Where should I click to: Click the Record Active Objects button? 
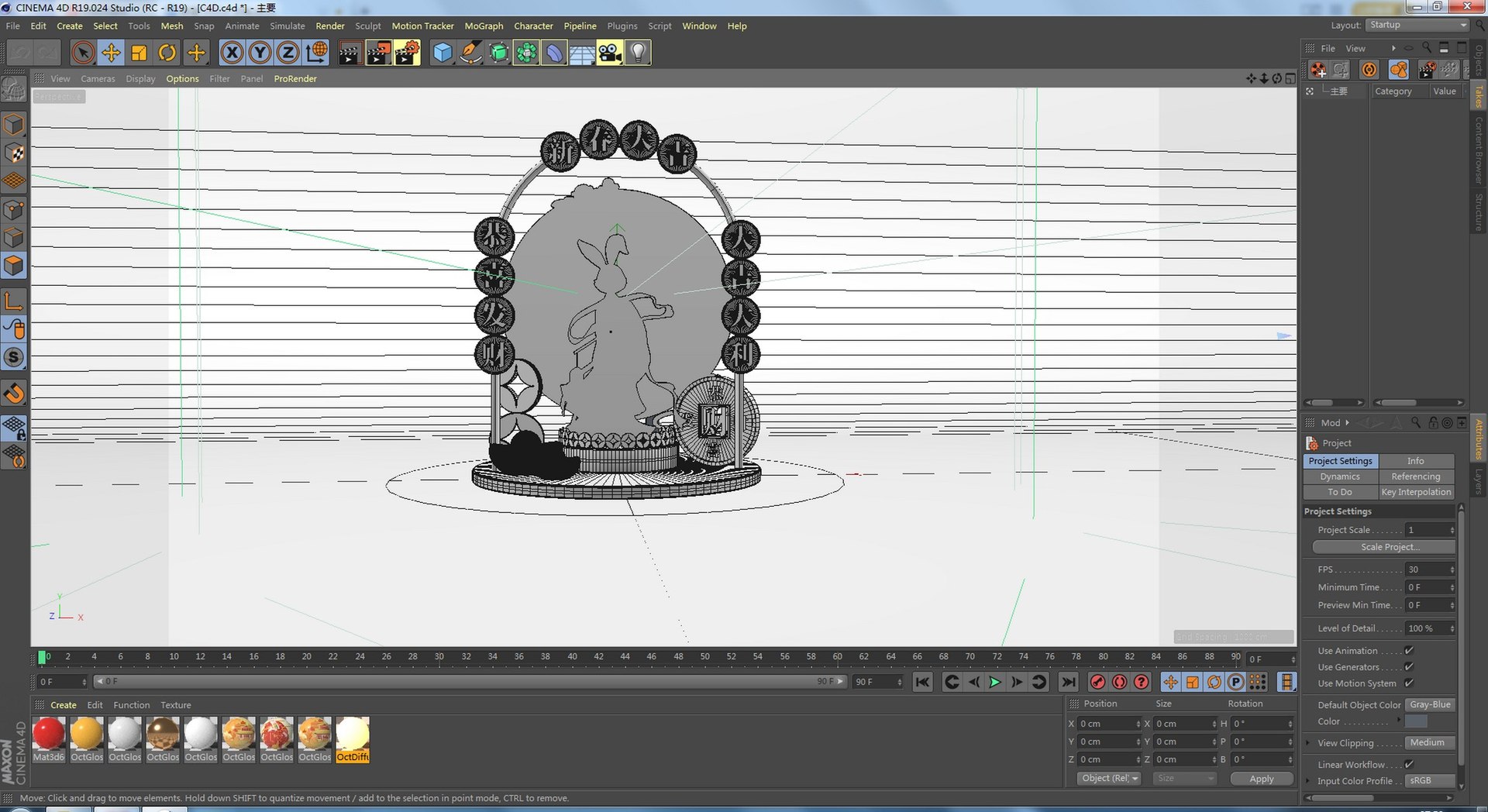click(1097, 682)
